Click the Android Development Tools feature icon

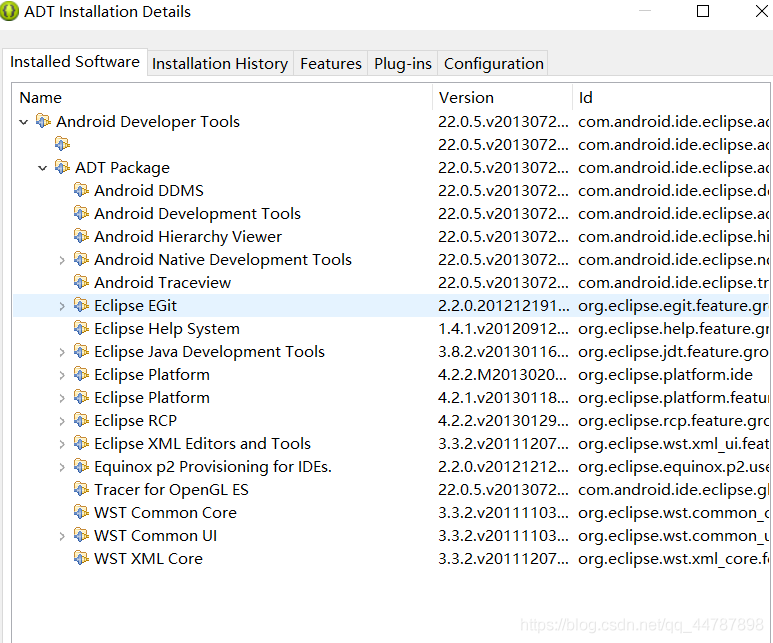tap(81, 213)
